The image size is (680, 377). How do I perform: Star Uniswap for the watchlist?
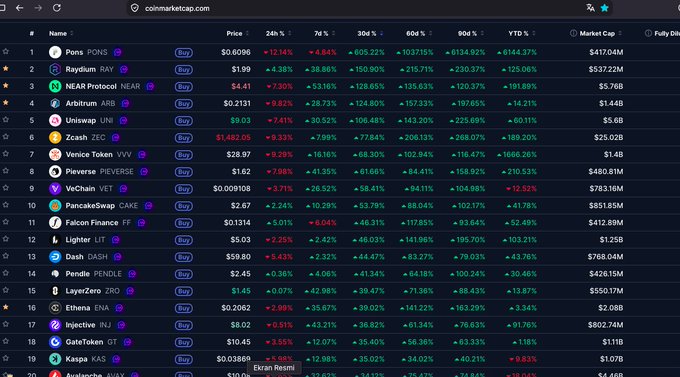(x=6, y=120)
